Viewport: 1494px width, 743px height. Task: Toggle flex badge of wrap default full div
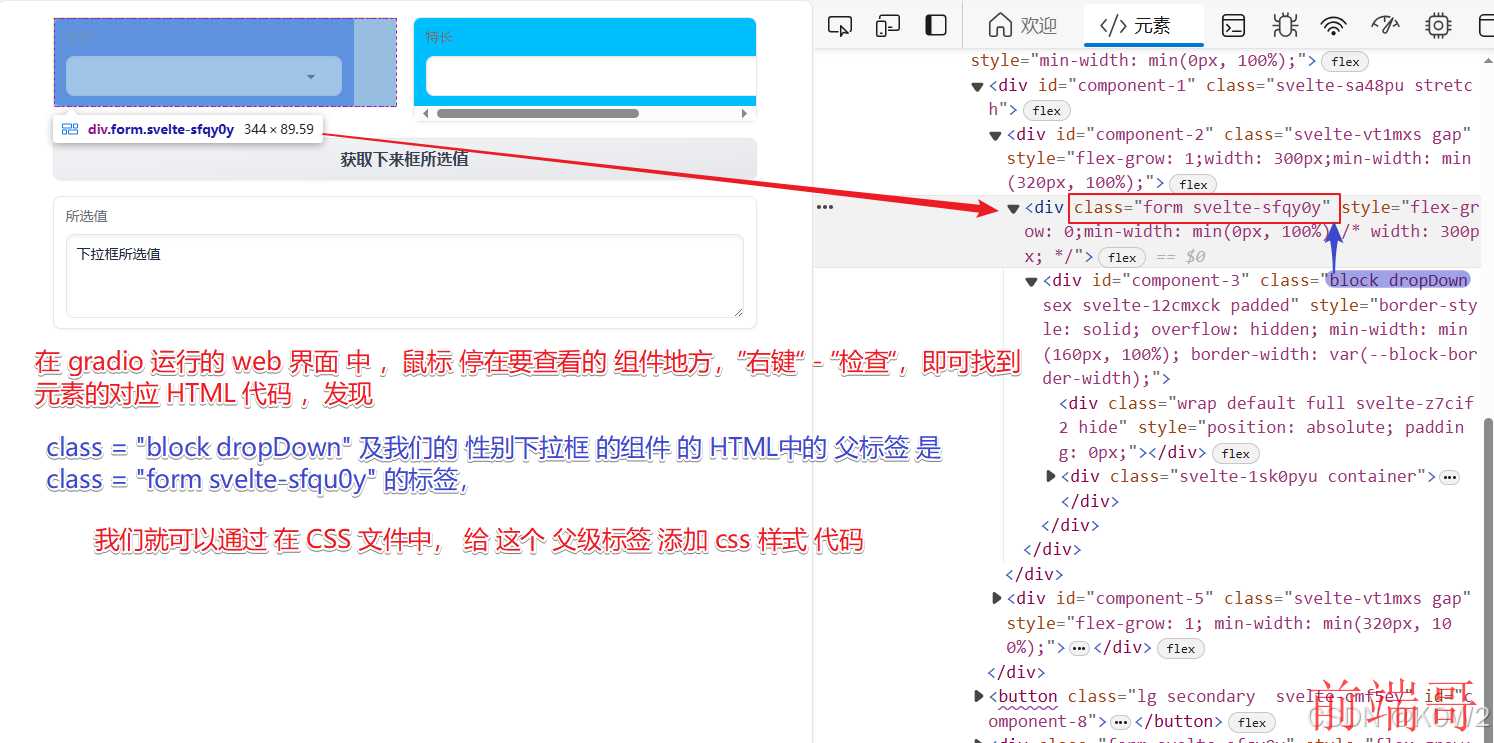point(1235,453)
